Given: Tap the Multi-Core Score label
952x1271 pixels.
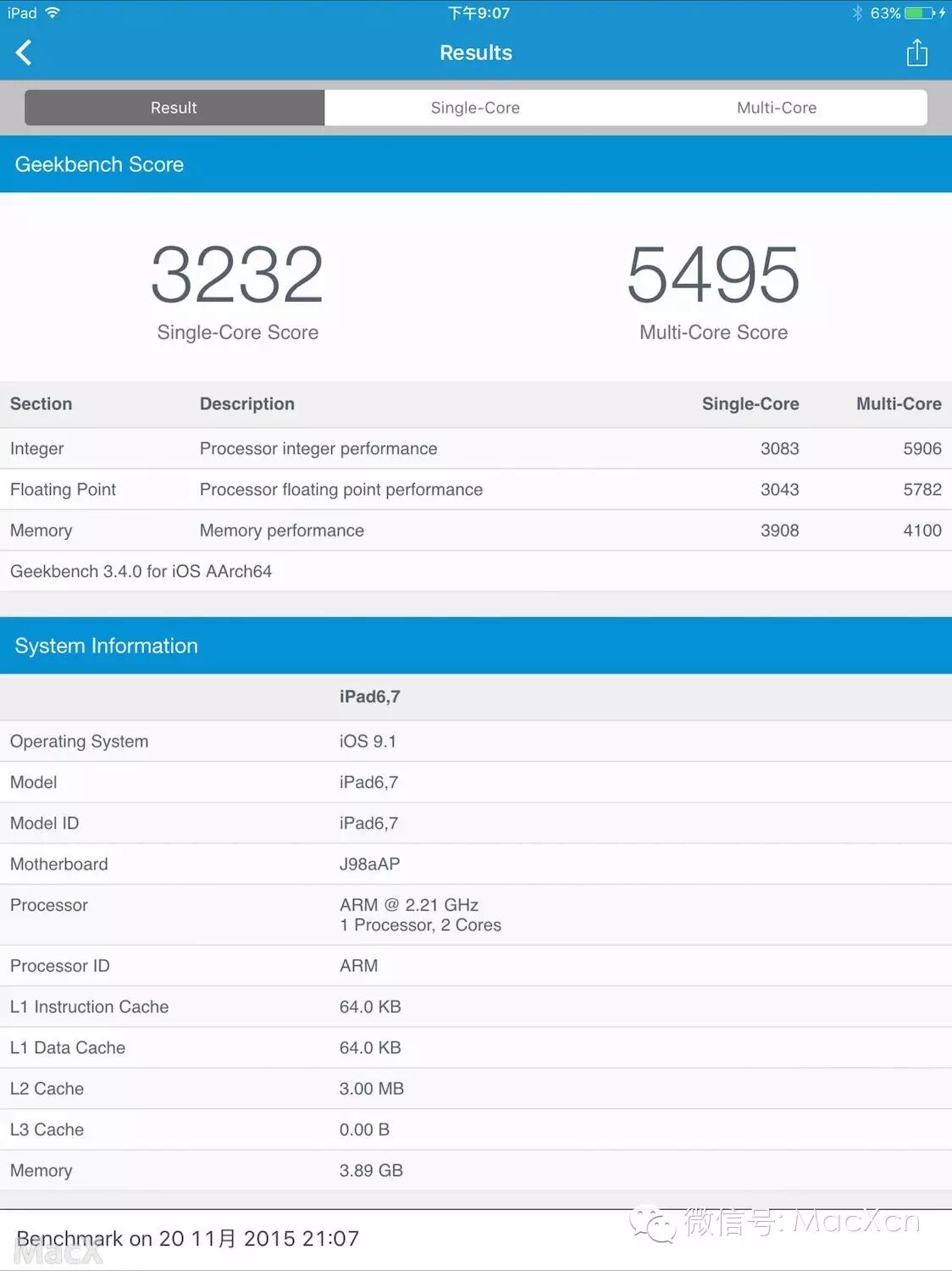Looking at the screenshot, I should click(714, 332).
